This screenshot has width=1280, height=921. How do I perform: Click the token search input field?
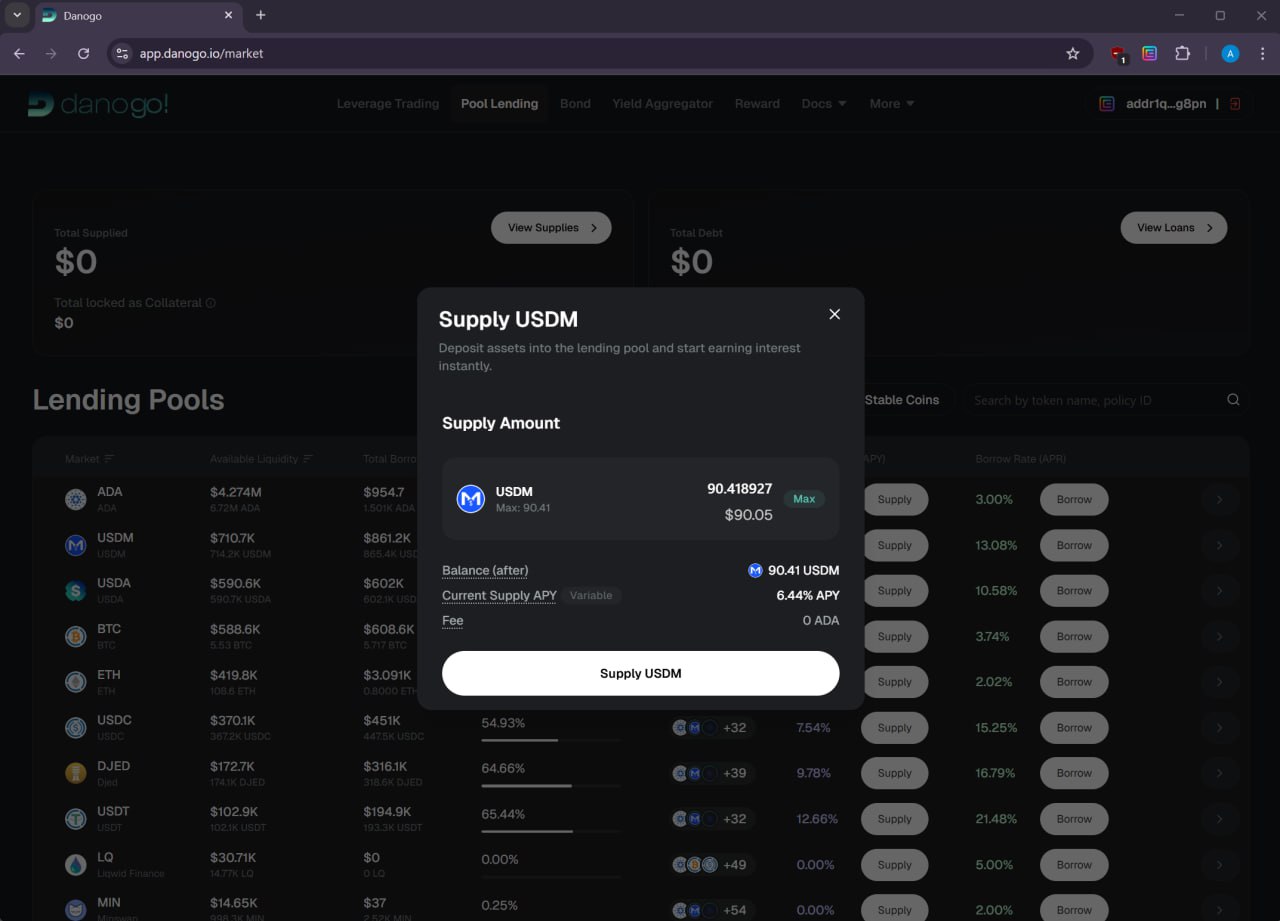(x=1095, y=400)
